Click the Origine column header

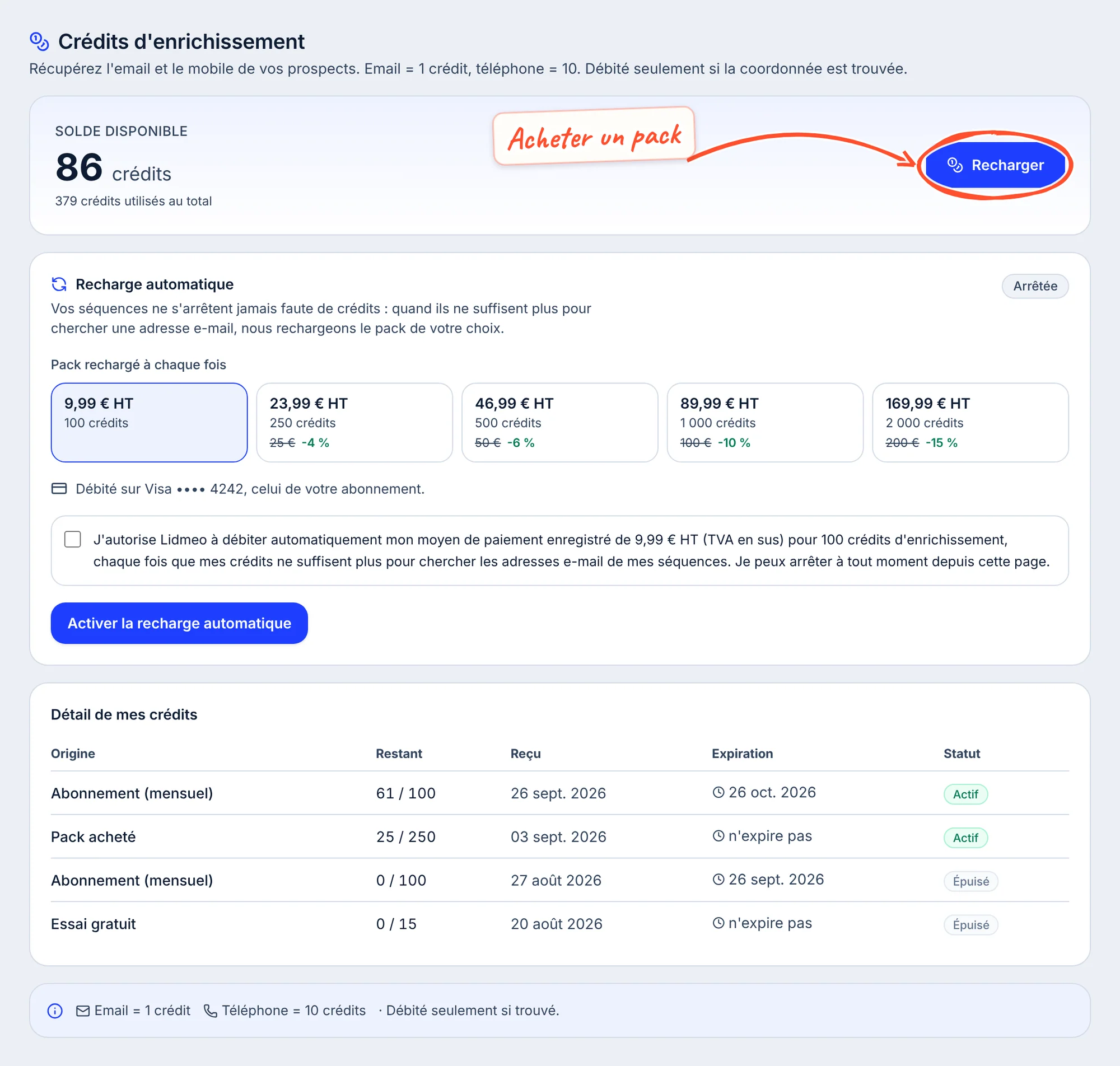click(73, 754)
